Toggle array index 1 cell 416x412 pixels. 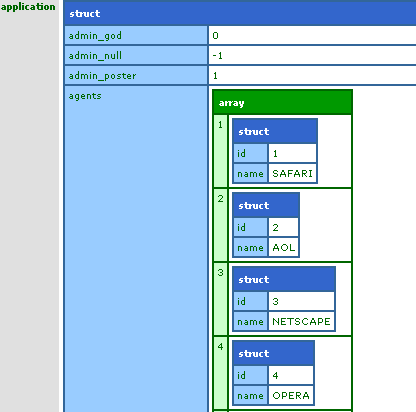[x=221, y=151]
